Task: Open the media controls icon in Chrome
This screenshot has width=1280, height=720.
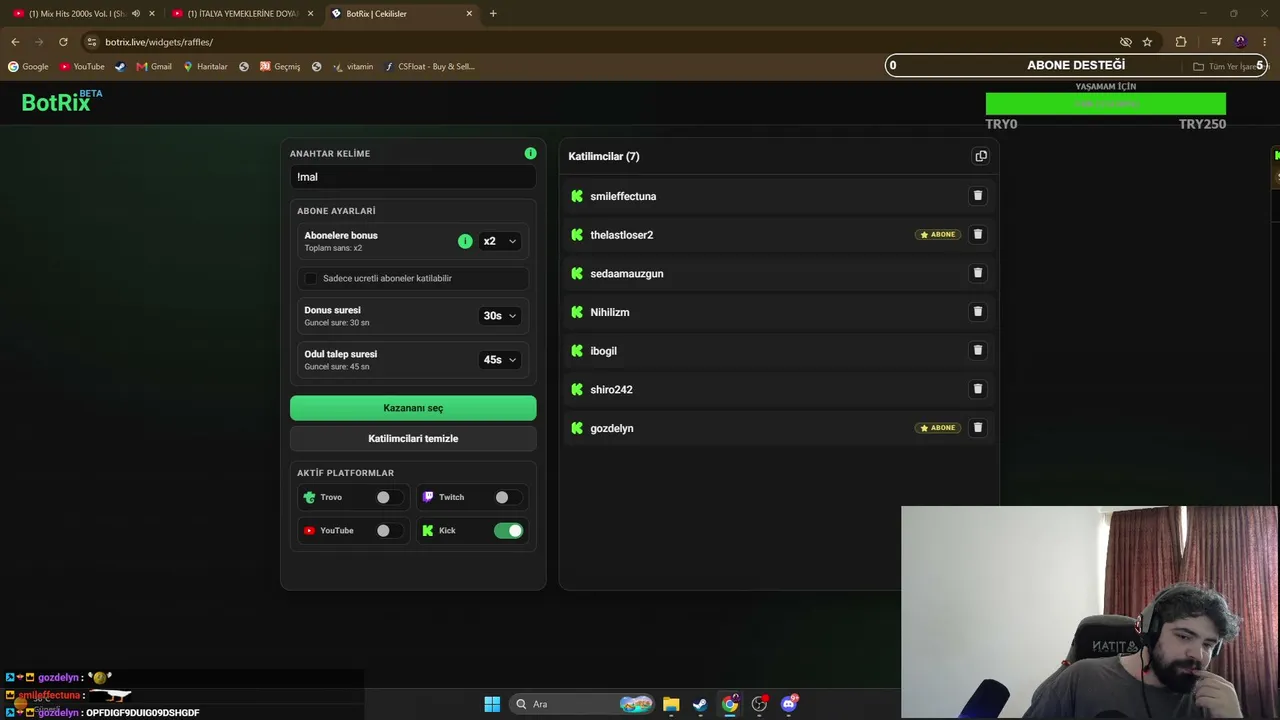Action: [x=1216, y=42]
